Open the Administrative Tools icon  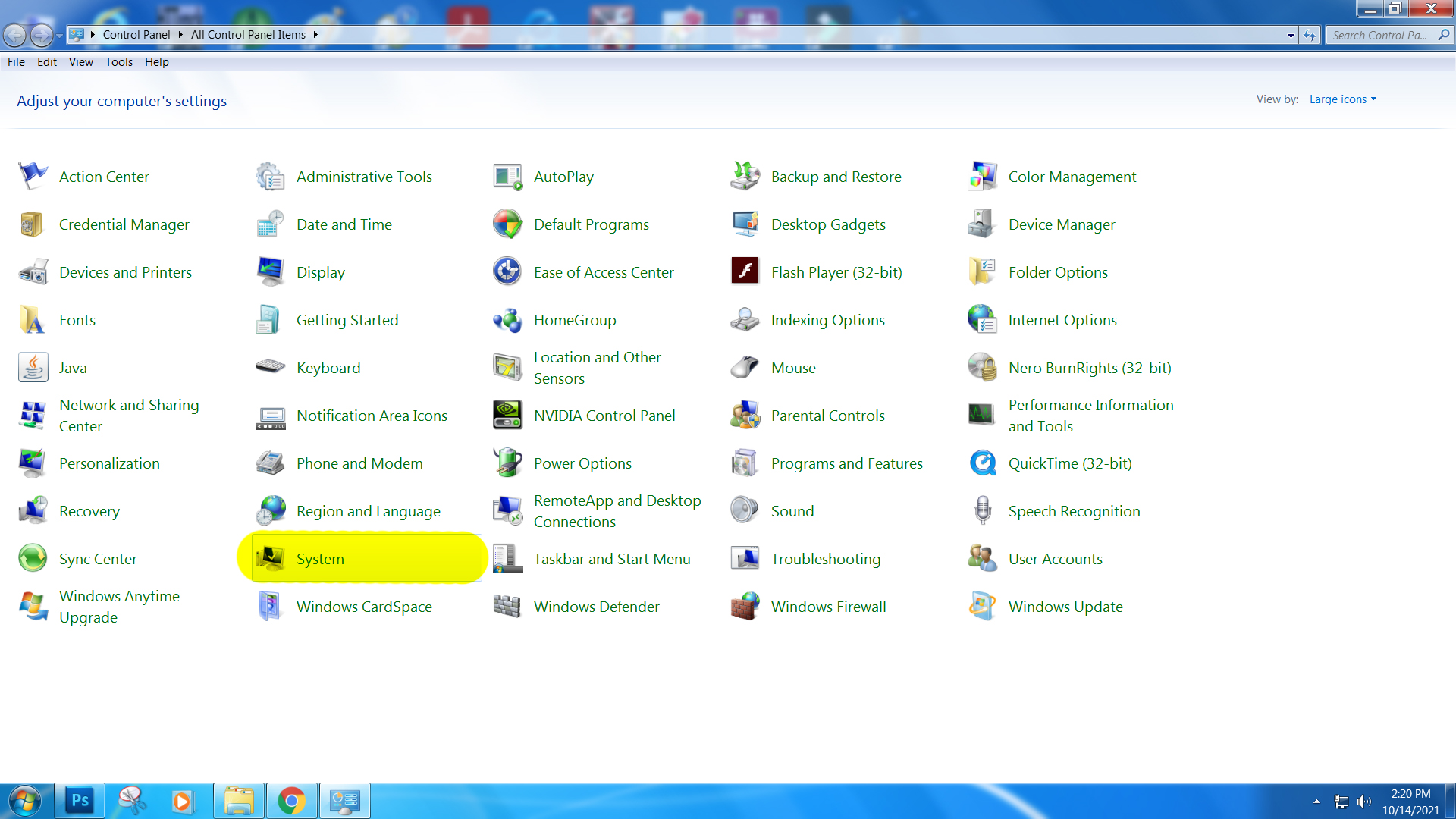coord(270,177)
